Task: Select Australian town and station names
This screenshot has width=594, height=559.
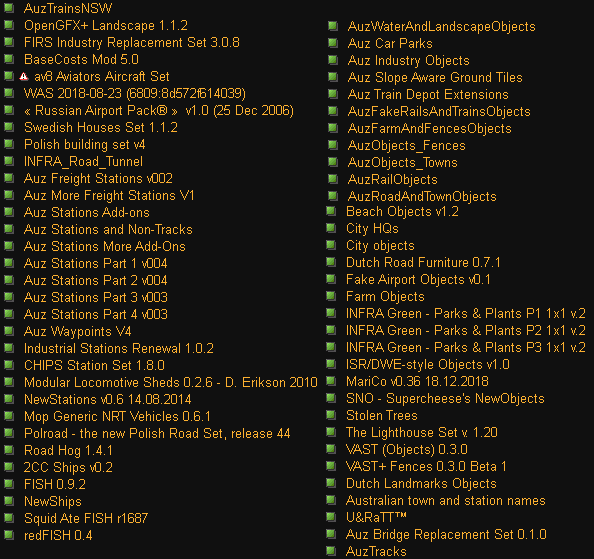Action: click(446, 500)
